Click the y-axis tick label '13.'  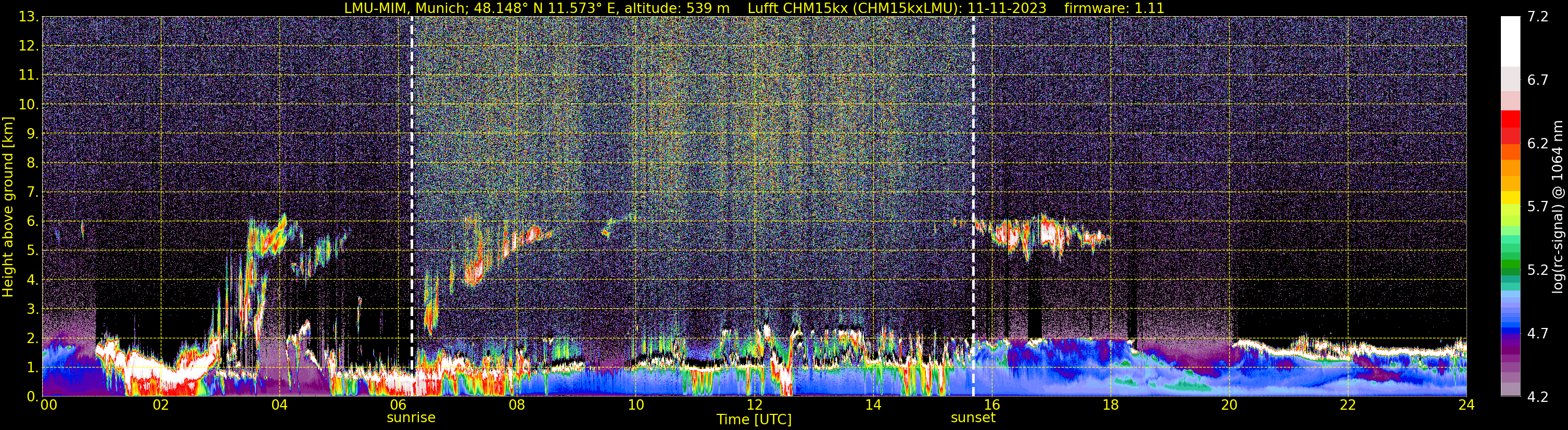point(29,17)
